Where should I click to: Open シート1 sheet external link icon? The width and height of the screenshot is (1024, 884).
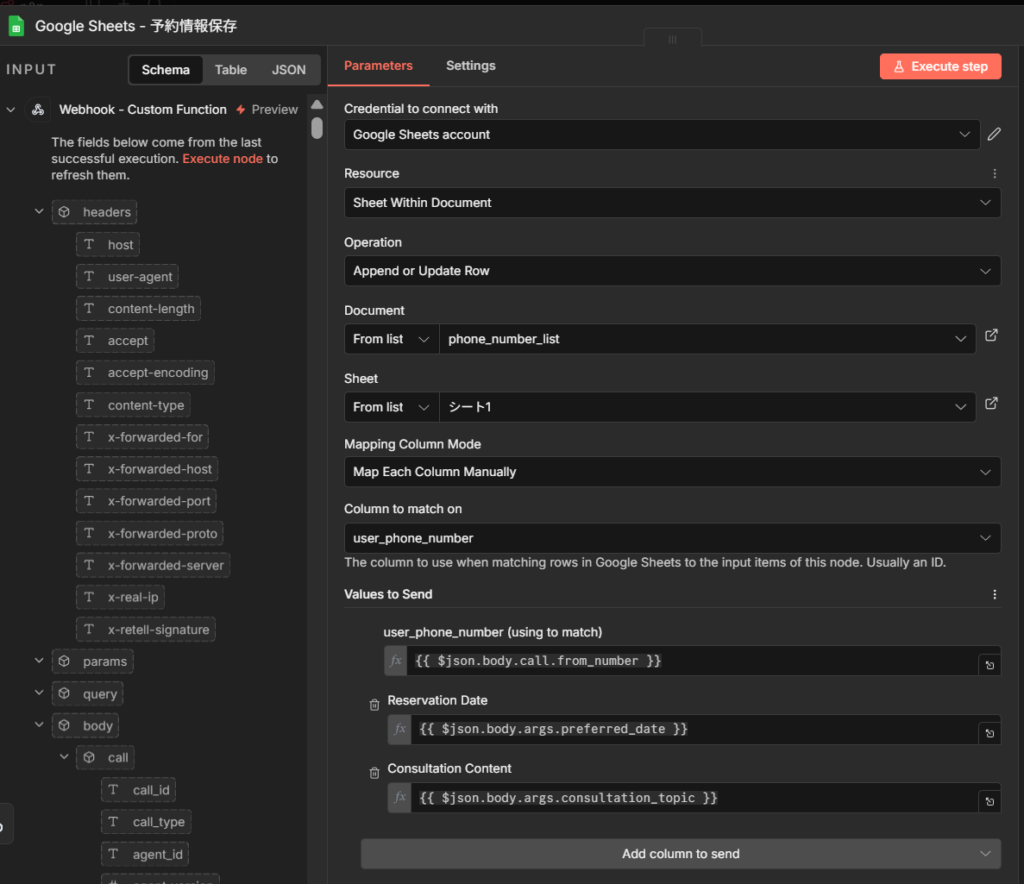click(x=991, y=404)
